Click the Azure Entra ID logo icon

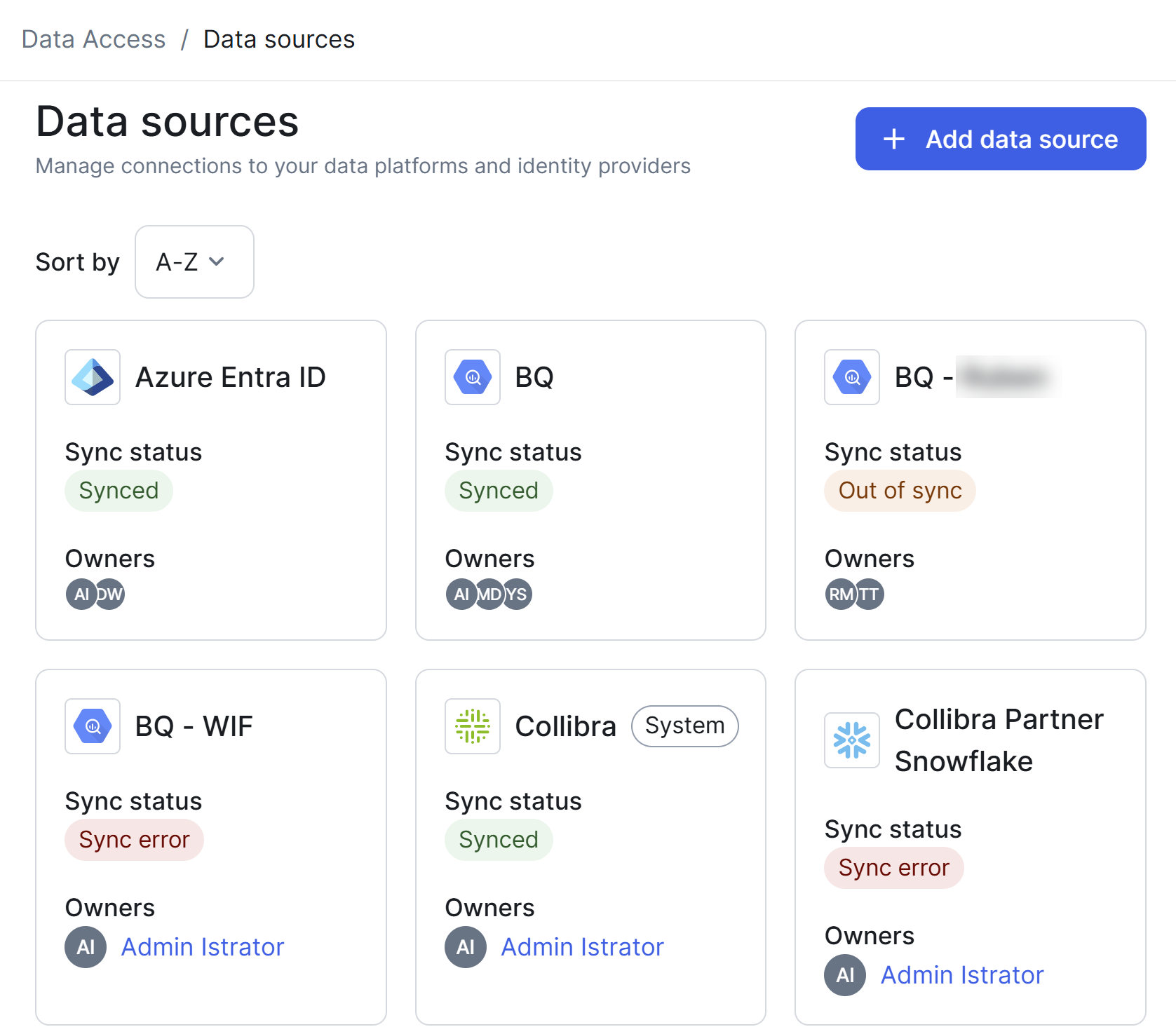pos(93,377)
